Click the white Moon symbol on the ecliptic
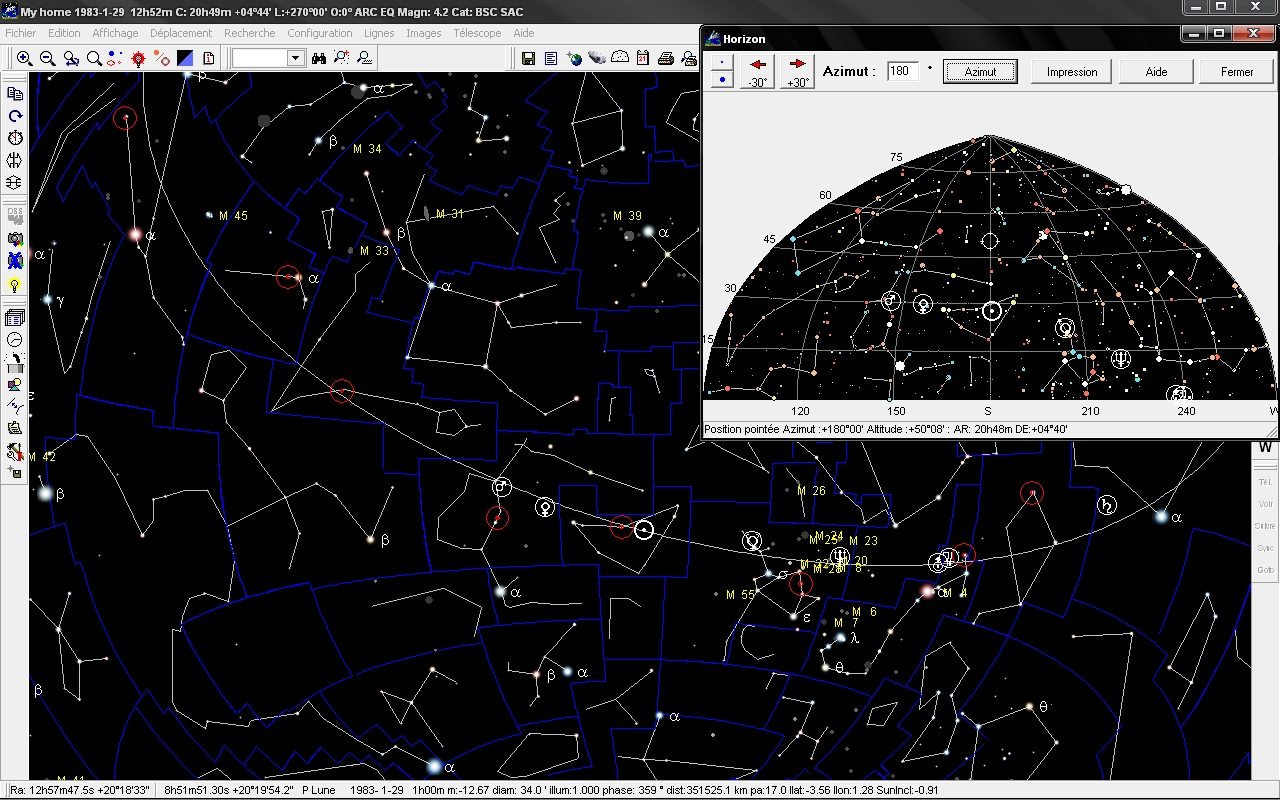 coord(644,529)
